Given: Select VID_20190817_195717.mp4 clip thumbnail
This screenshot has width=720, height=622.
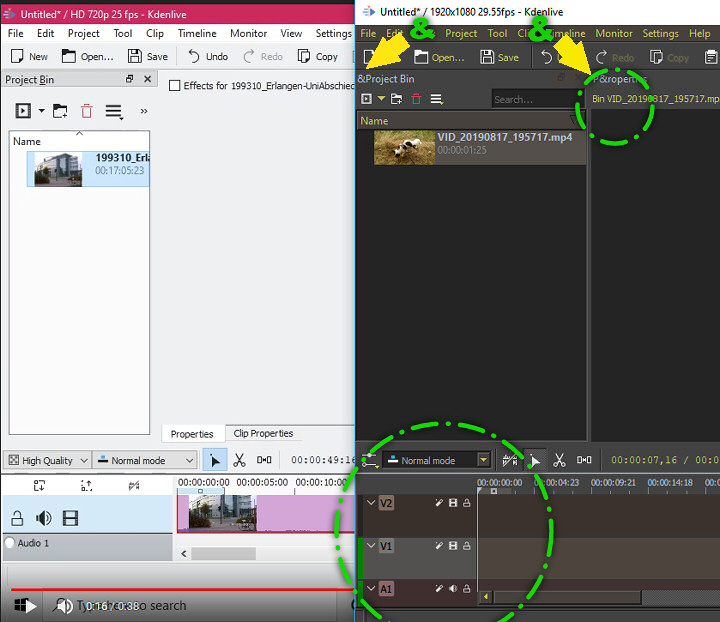Looking at the screenshot, I should (404, 147).
